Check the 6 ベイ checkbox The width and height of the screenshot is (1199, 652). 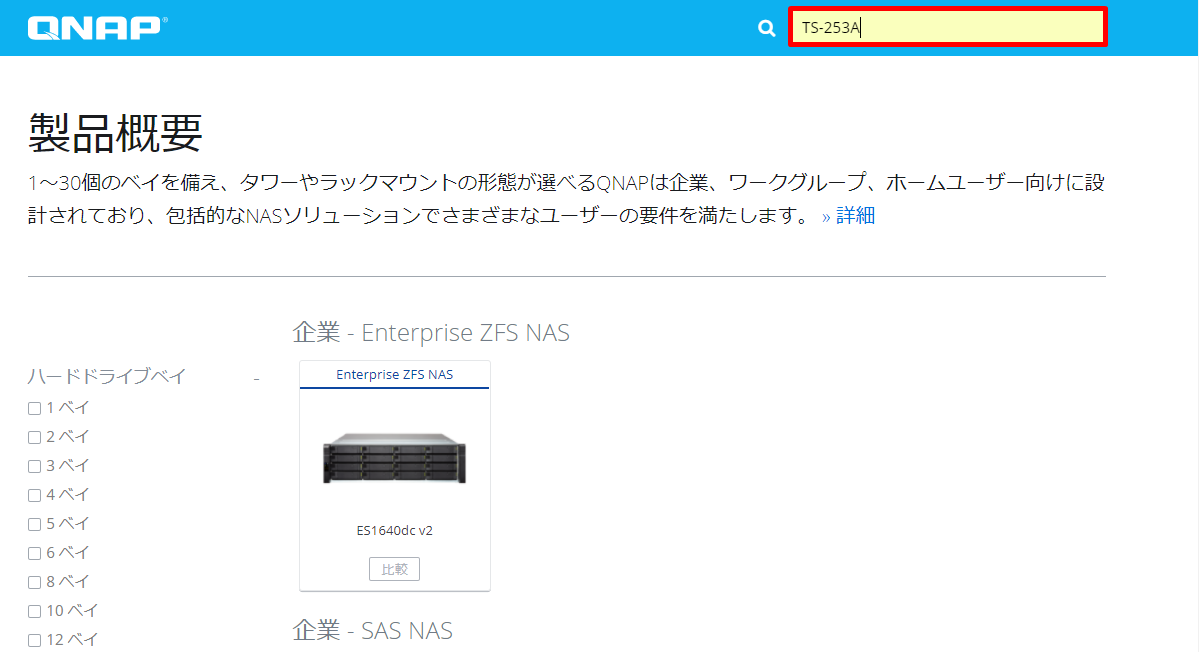point(34,554)
